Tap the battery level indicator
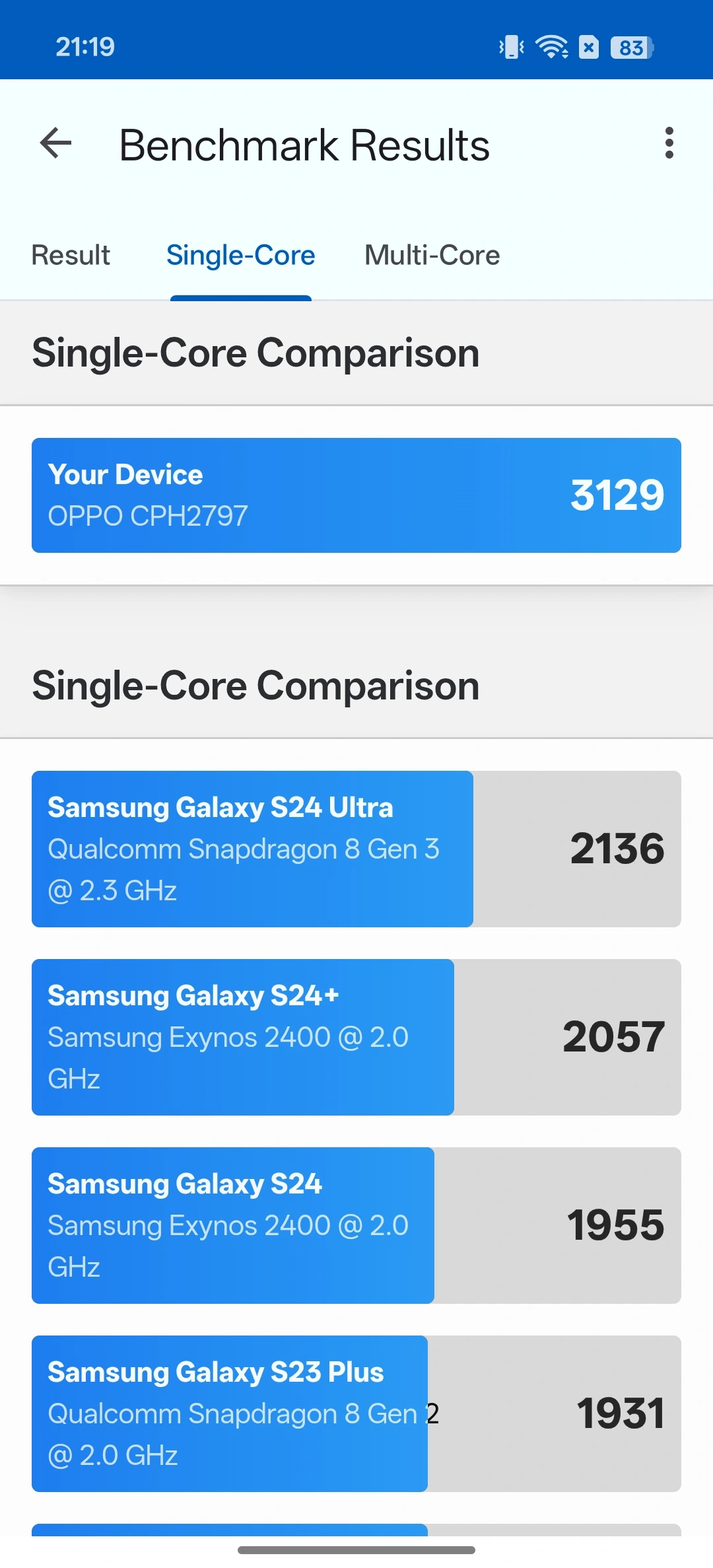The height and width of the screenshot is (1568, 713). 631,47
